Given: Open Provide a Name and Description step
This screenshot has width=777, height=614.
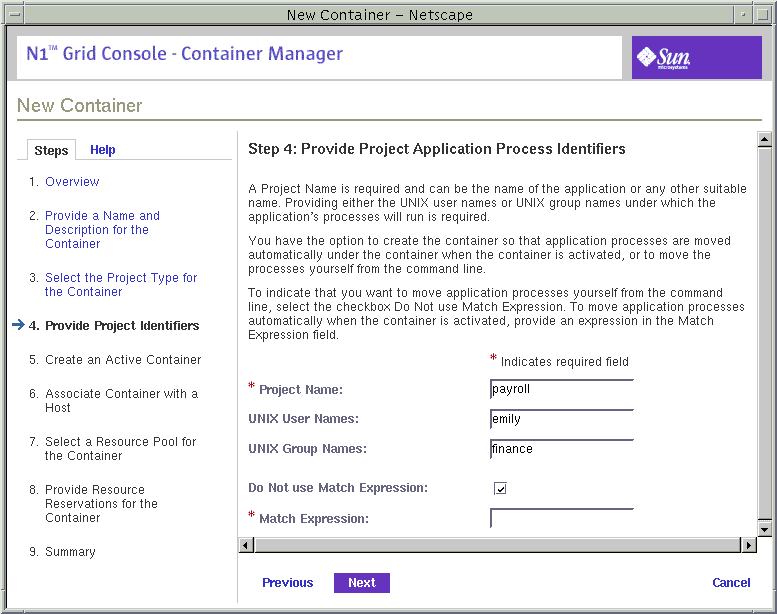Looking at the screenshot, I should 102,229.
